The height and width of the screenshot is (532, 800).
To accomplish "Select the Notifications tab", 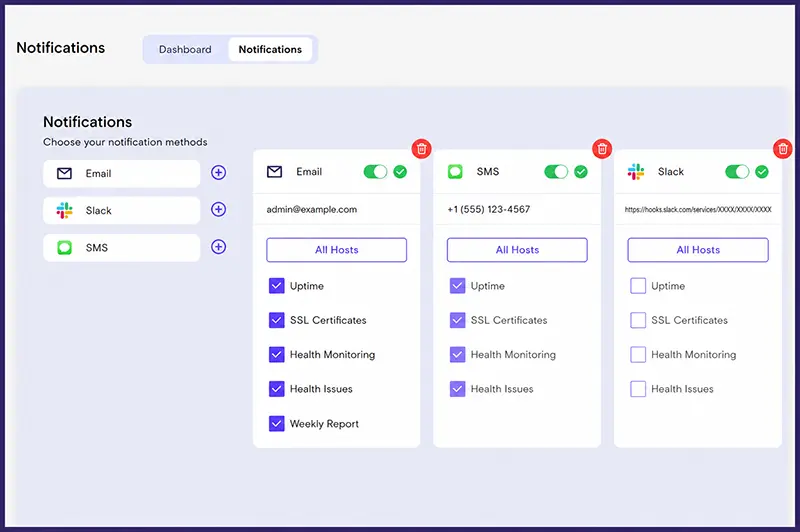I will click(270, 49).
